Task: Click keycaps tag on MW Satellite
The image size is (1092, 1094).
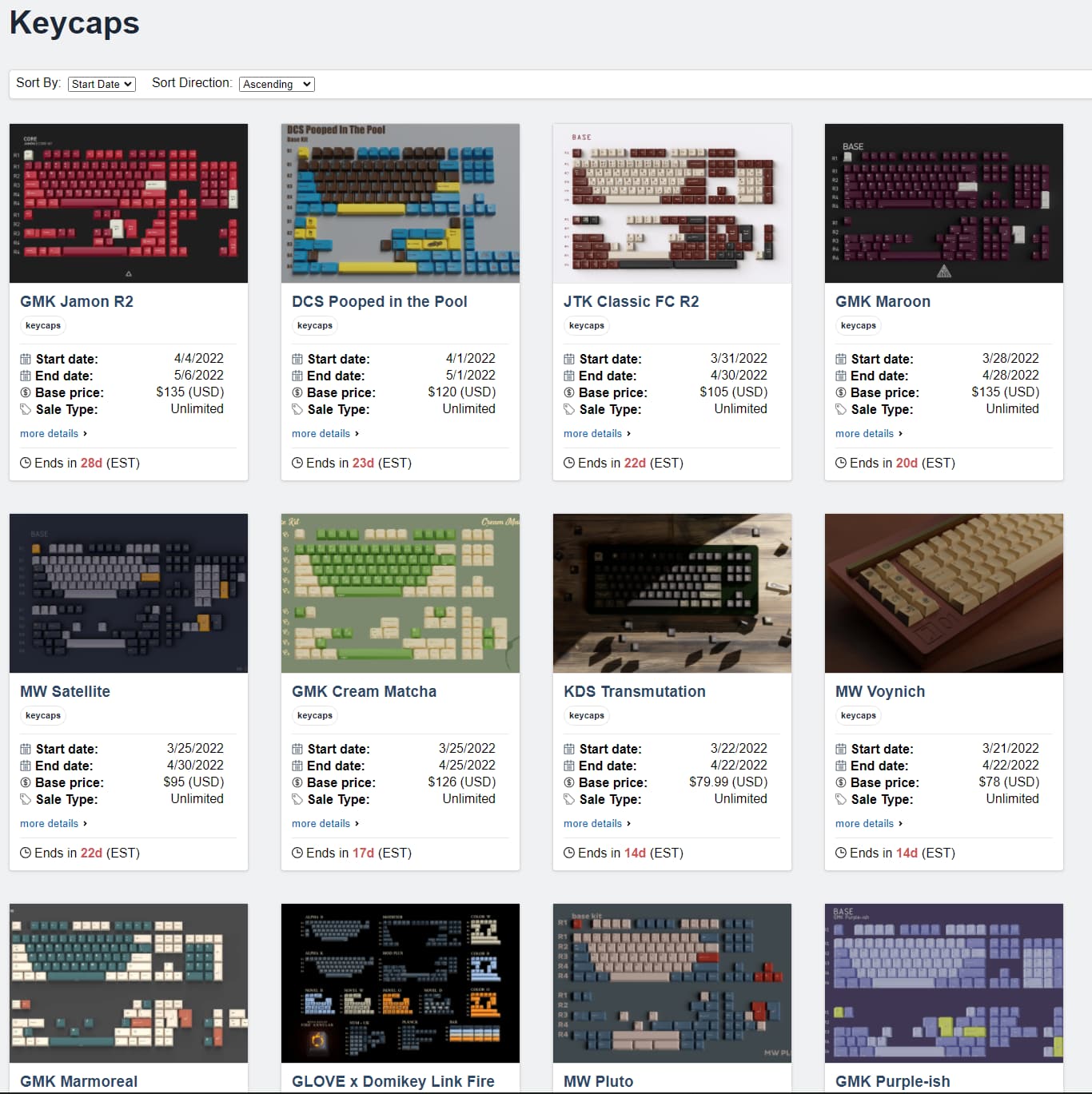Action: (x=43, y=715)
